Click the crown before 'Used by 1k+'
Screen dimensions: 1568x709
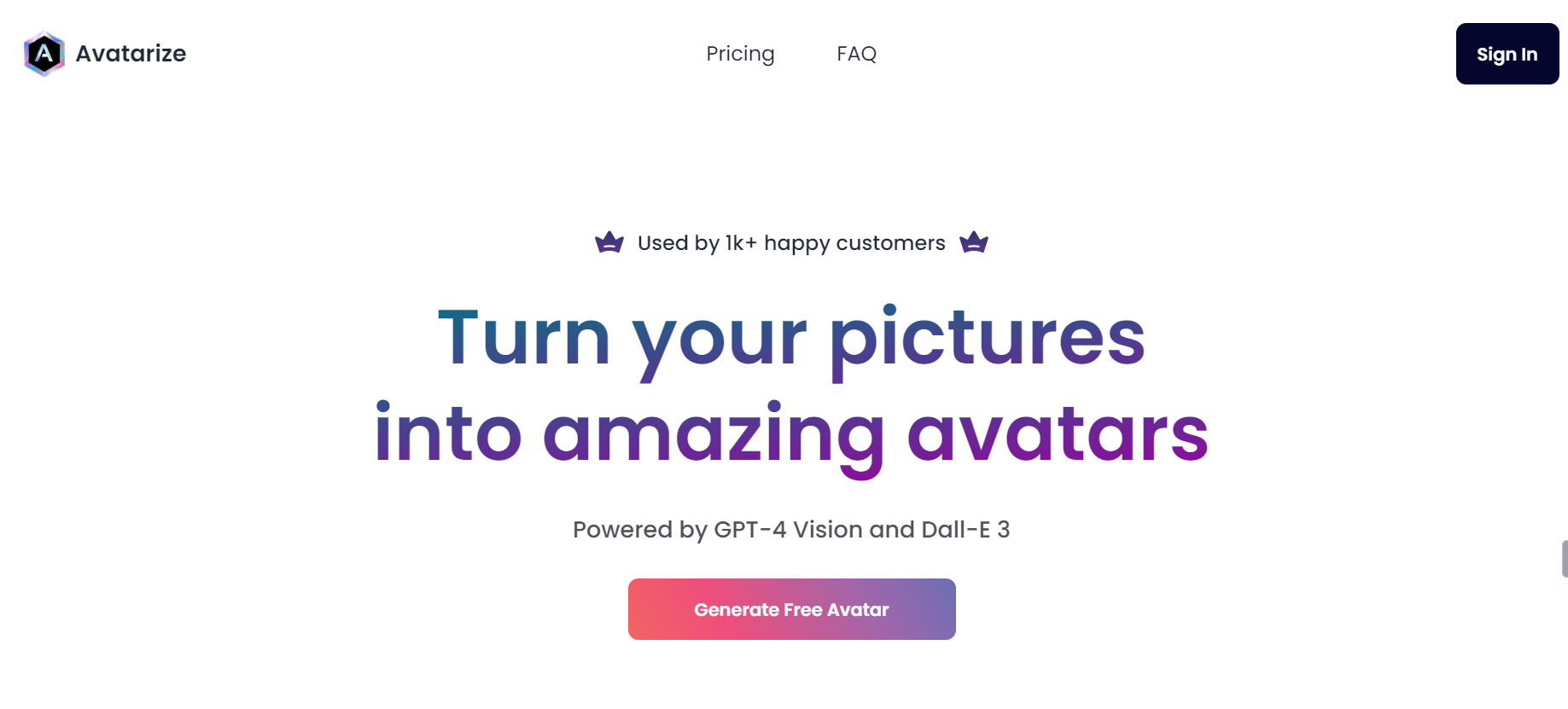609,242
